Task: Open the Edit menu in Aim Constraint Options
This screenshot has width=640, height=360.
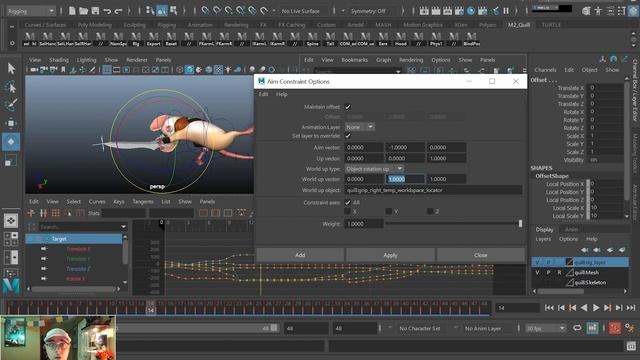Action: pyautogui.click(x=264, y=94)
